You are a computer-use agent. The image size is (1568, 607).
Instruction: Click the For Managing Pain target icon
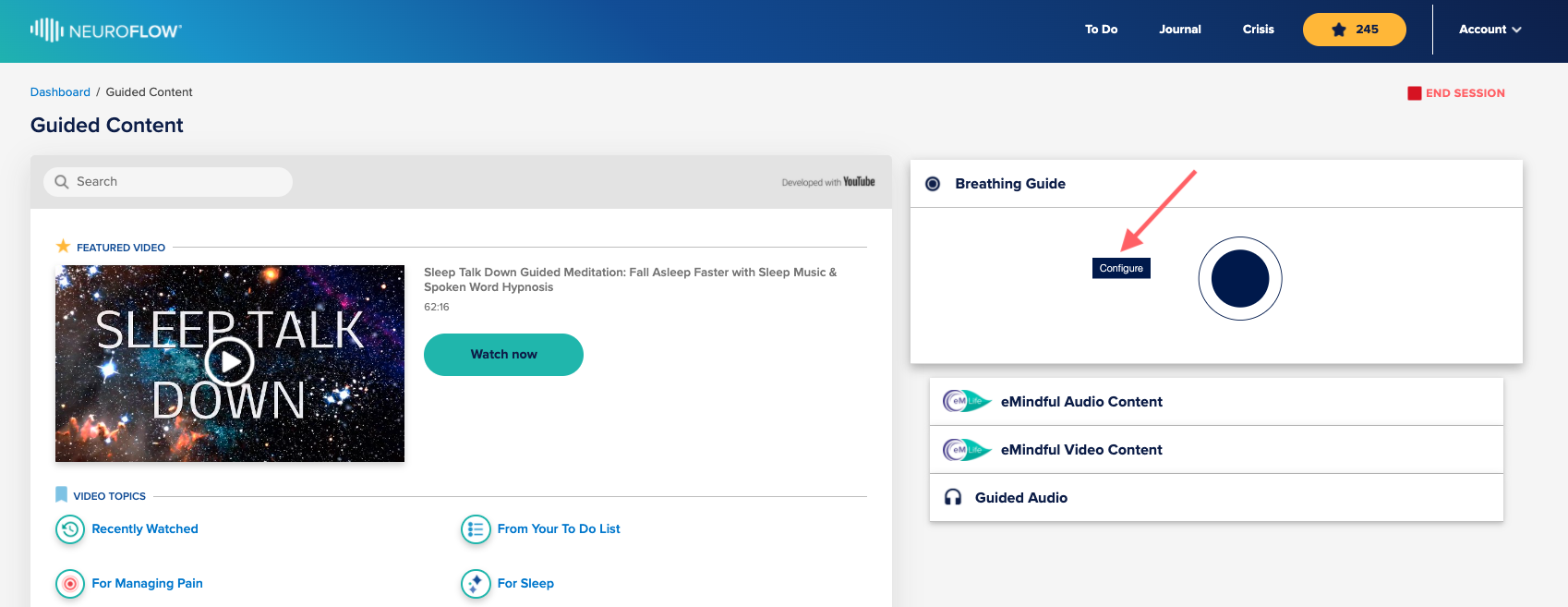(70, 584)
